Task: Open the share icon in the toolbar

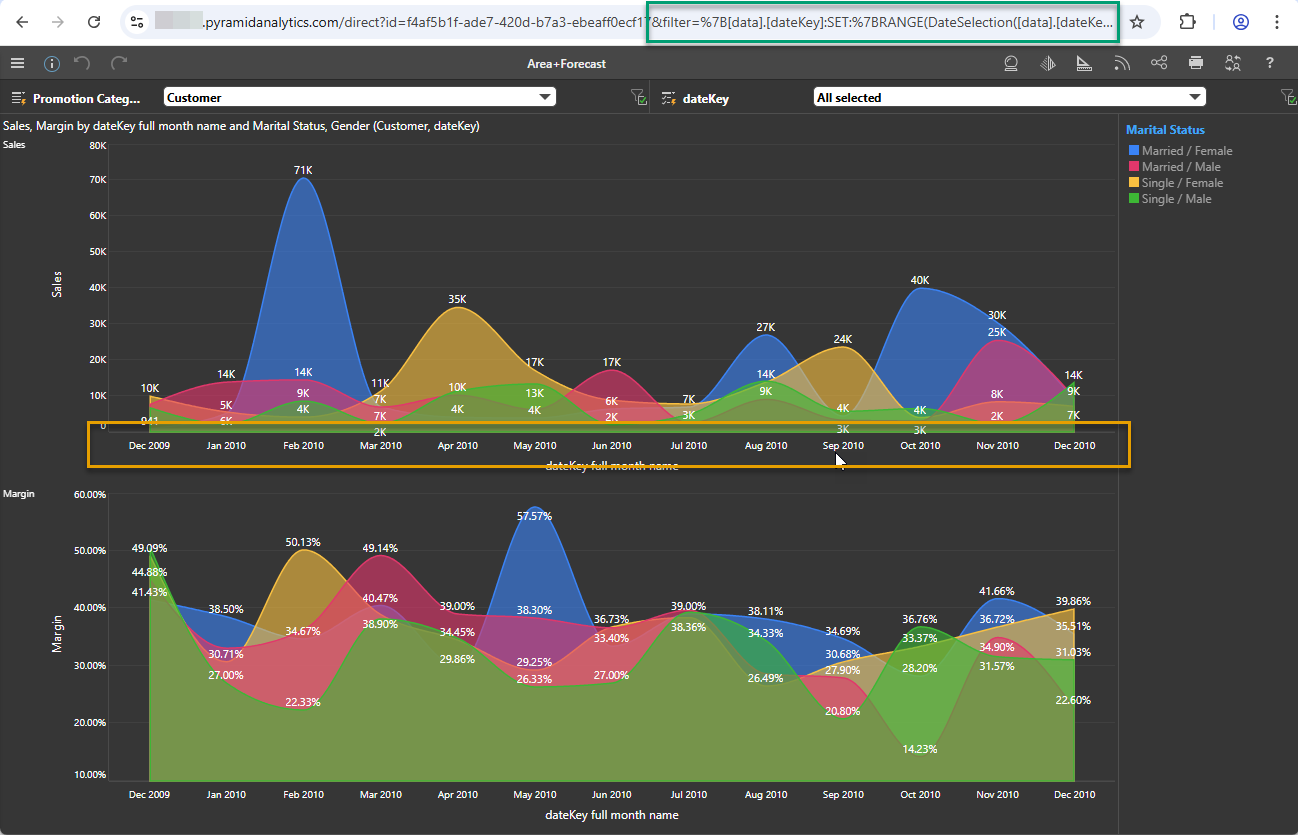Action: click(1159, 63)
